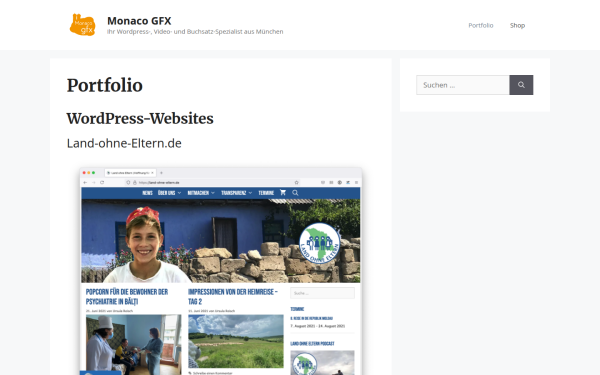This screenshot has width=600, height=375.
Task: Click the search icon in blue navbar
Action: click(295, 193)
